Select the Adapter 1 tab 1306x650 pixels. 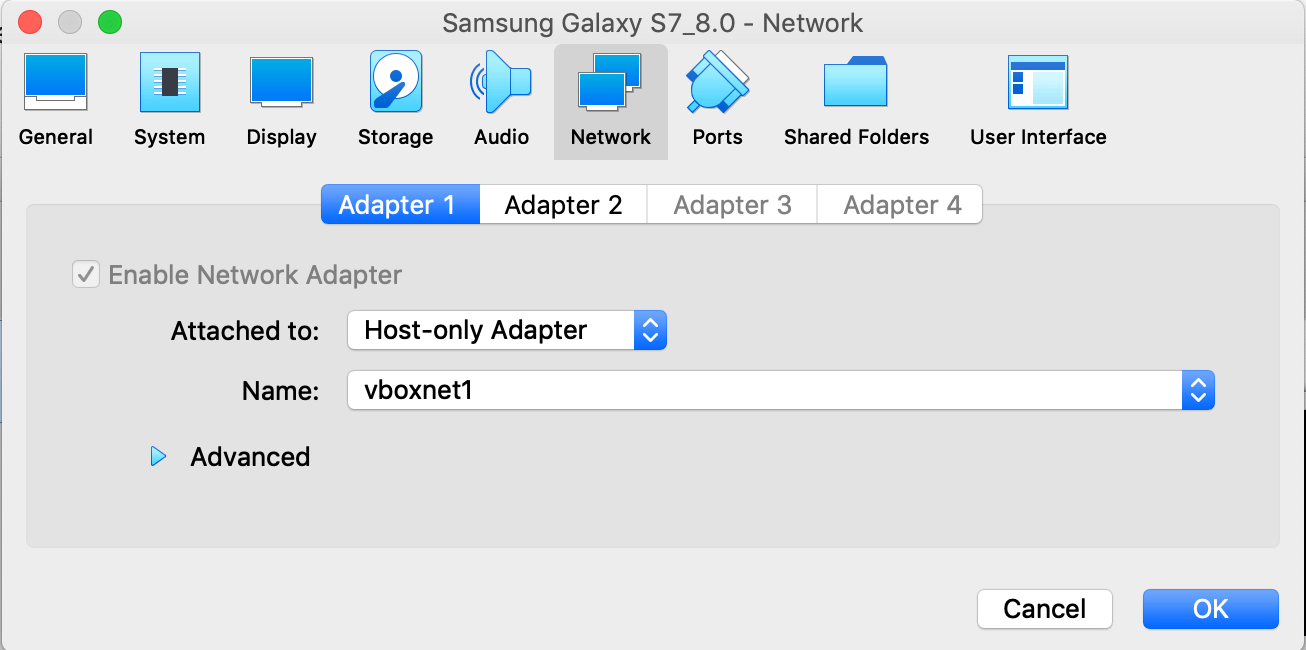click(399, 204)
